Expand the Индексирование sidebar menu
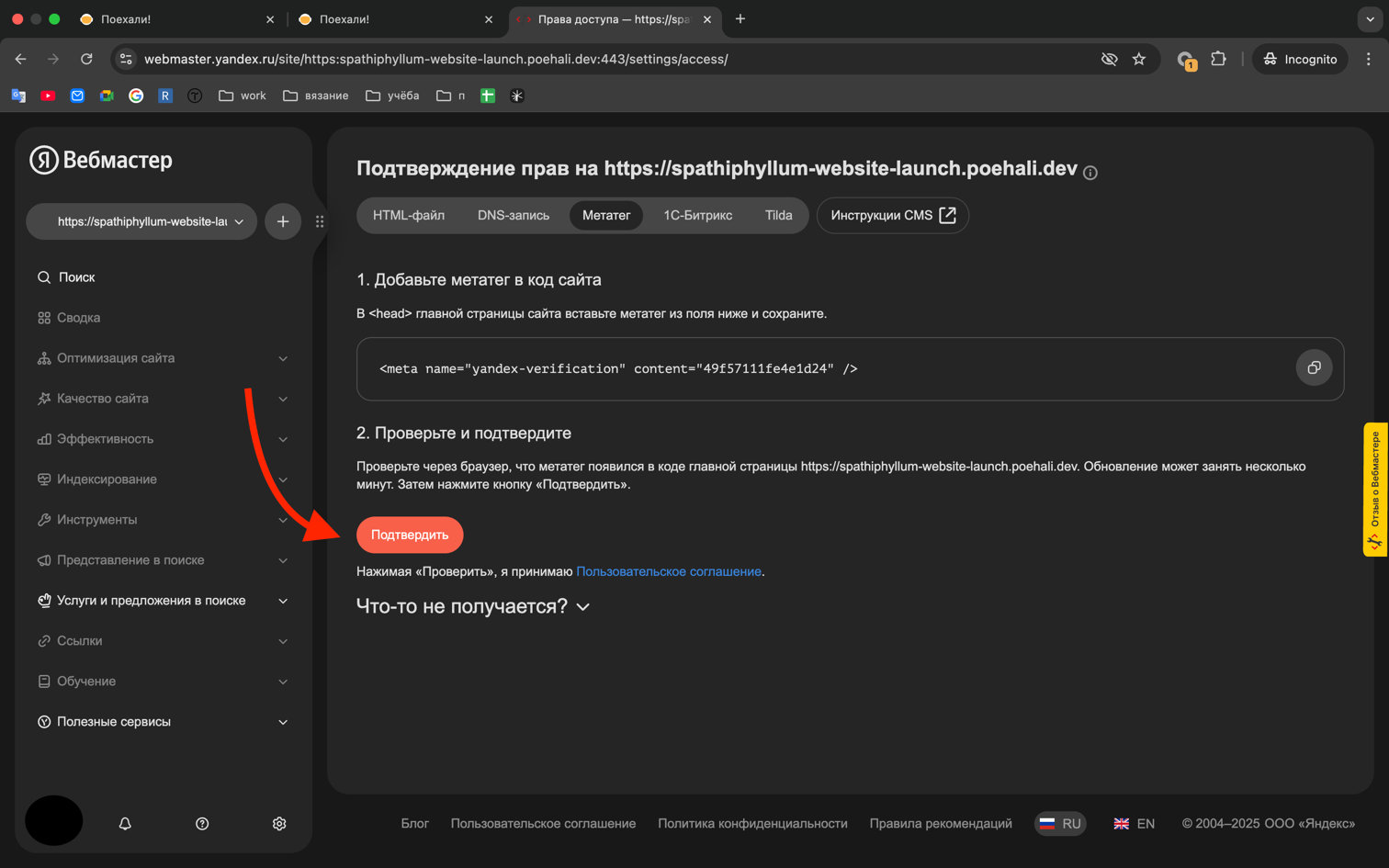Screen dimensions: 1389x868 tap(107, 479)
